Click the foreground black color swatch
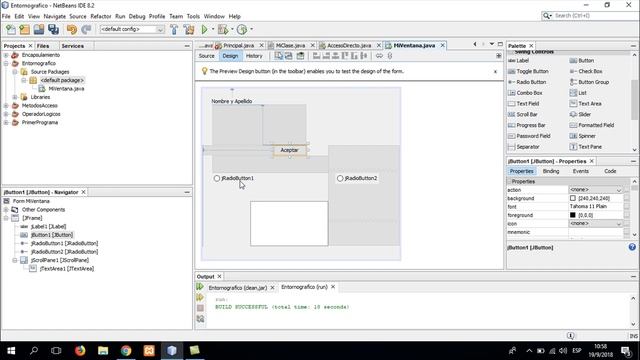This screenshot has width=640, height=360. pos(573,215)
